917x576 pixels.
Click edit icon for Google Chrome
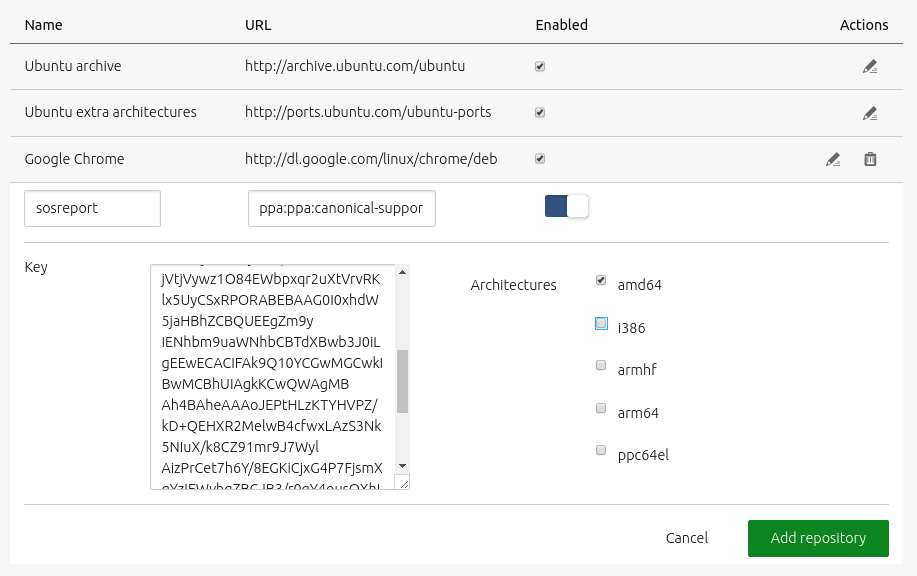[832, 159]
